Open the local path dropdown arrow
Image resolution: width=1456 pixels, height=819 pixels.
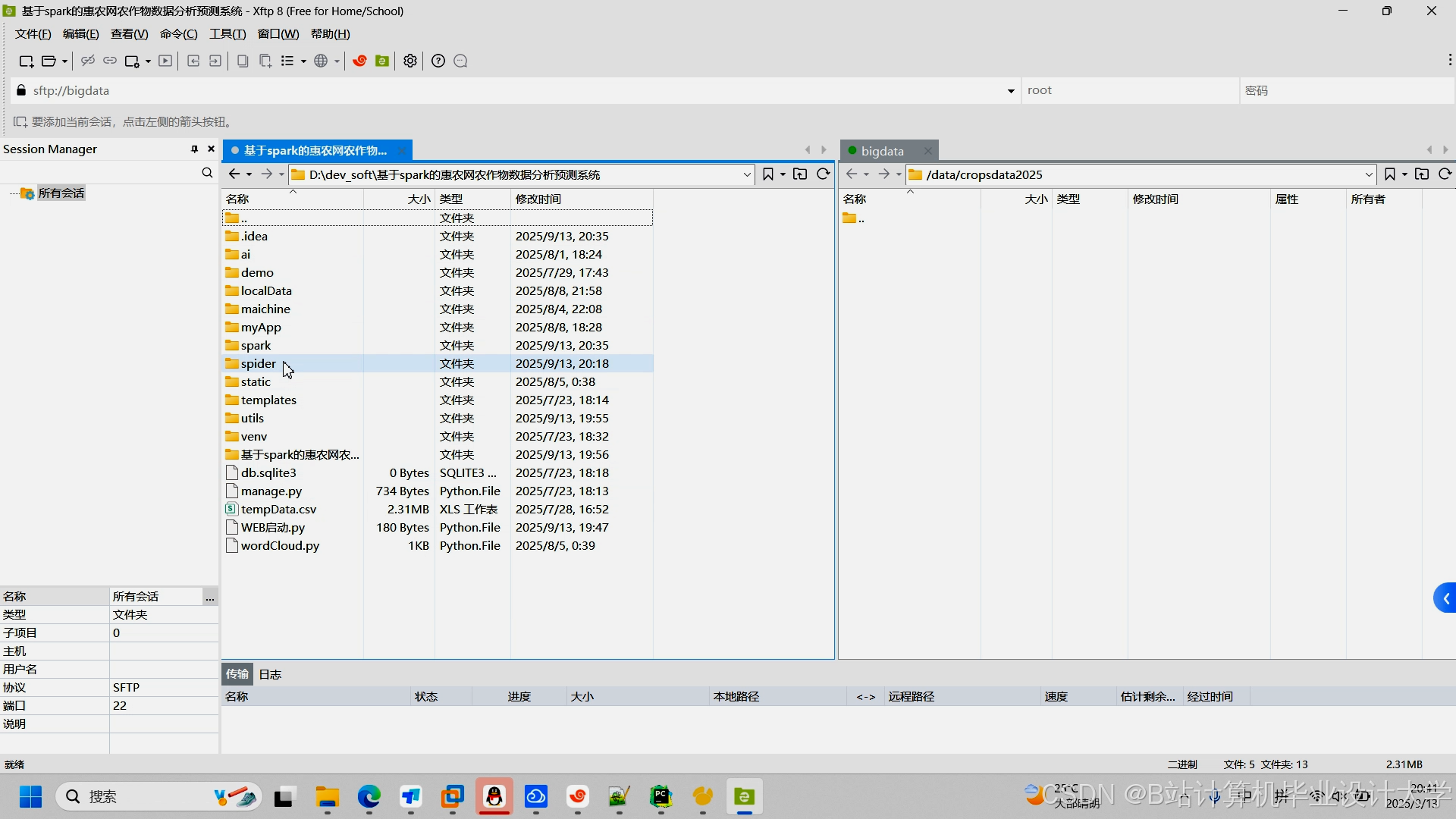point(748,174)
